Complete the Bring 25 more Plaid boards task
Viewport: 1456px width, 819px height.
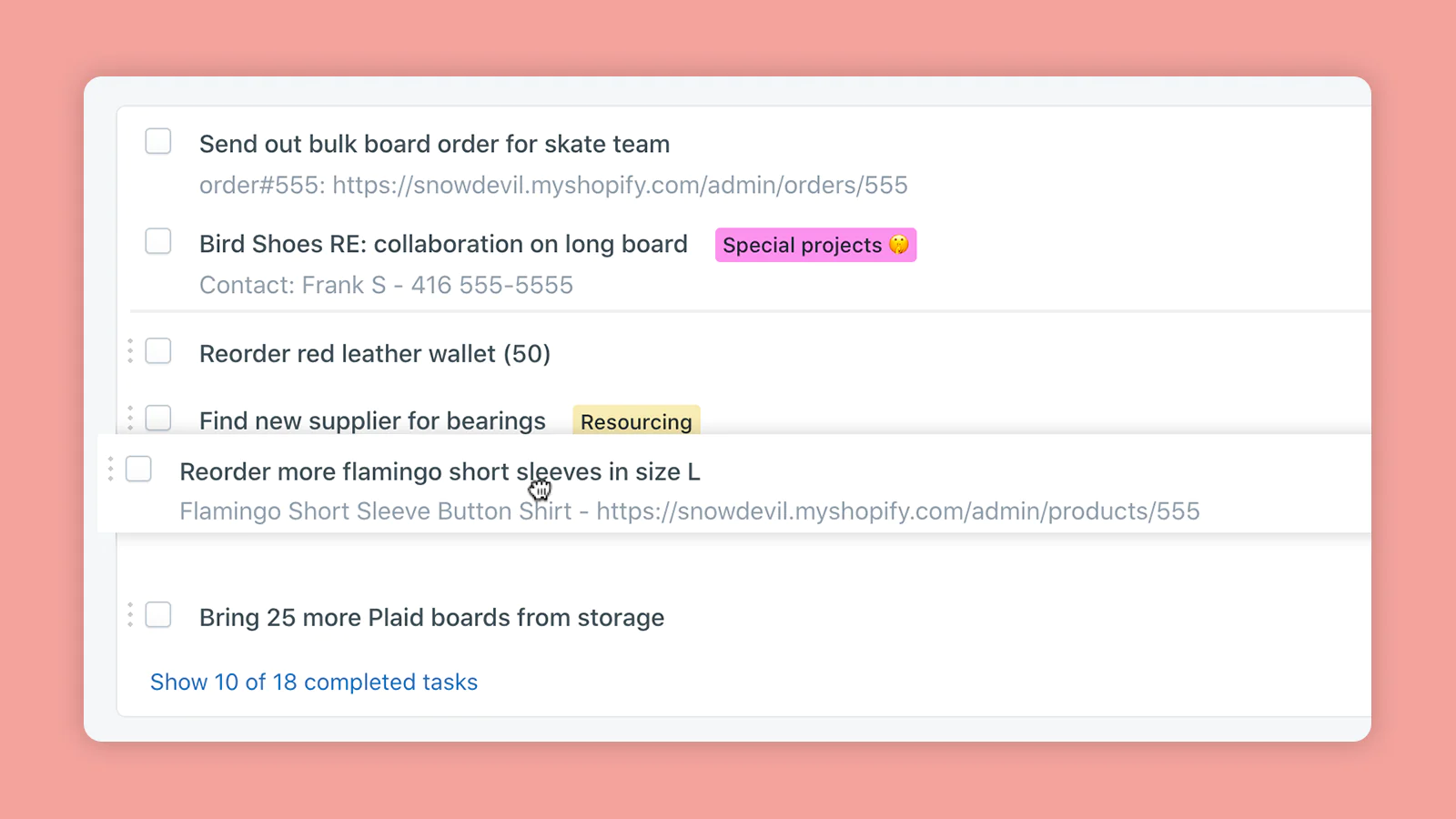pos(158,615)
